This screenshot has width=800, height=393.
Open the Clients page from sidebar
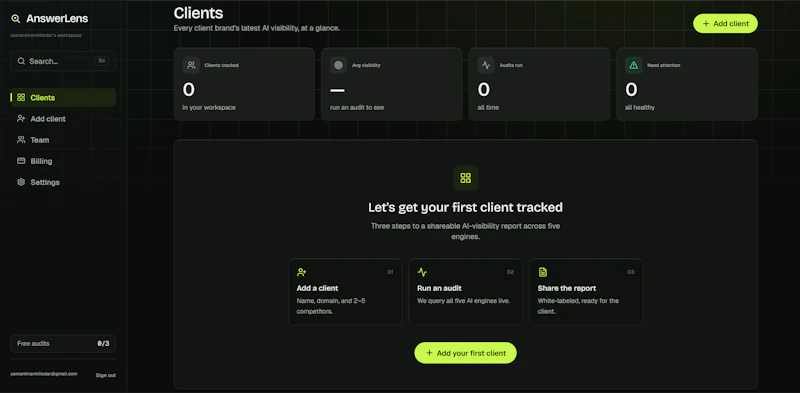click(x=63, y=97)
